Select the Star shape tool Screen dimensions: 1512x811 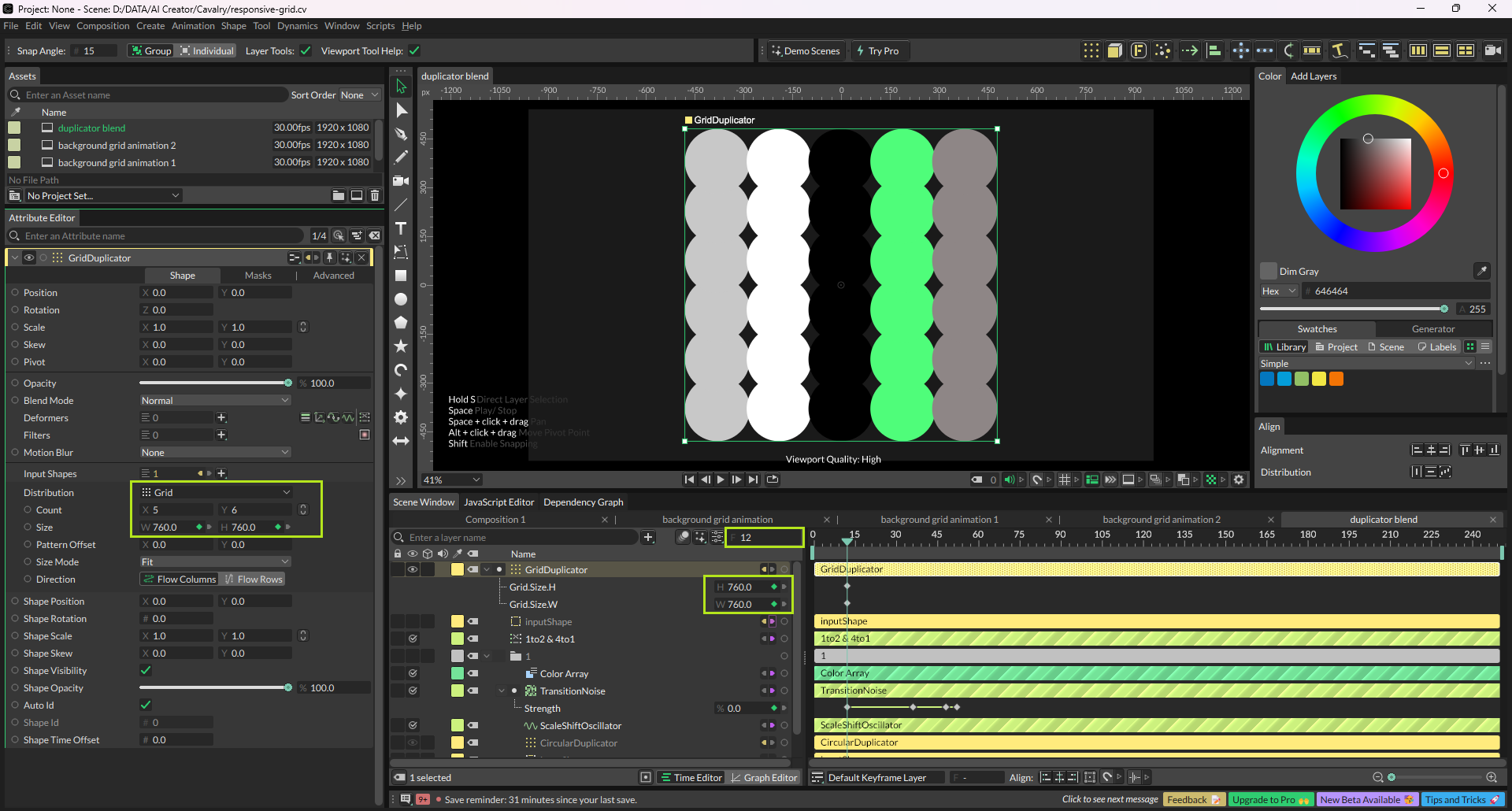tap(401, 346)
